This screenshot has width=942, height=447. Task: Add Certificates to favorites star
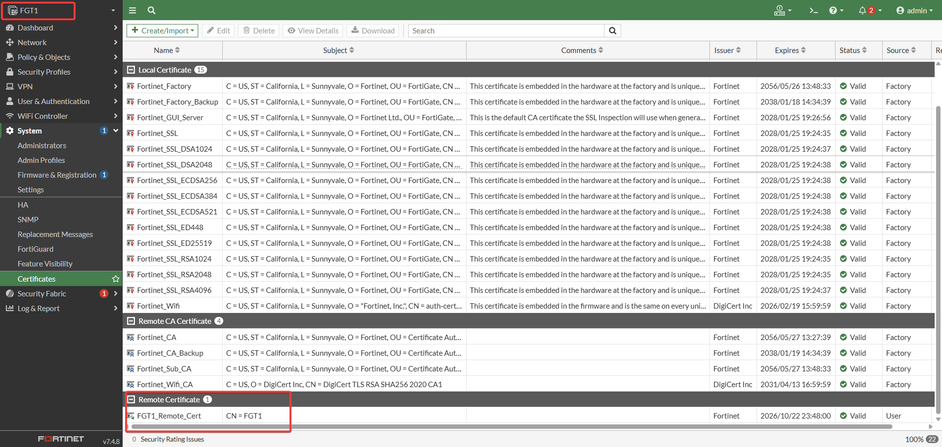[116, 279]
